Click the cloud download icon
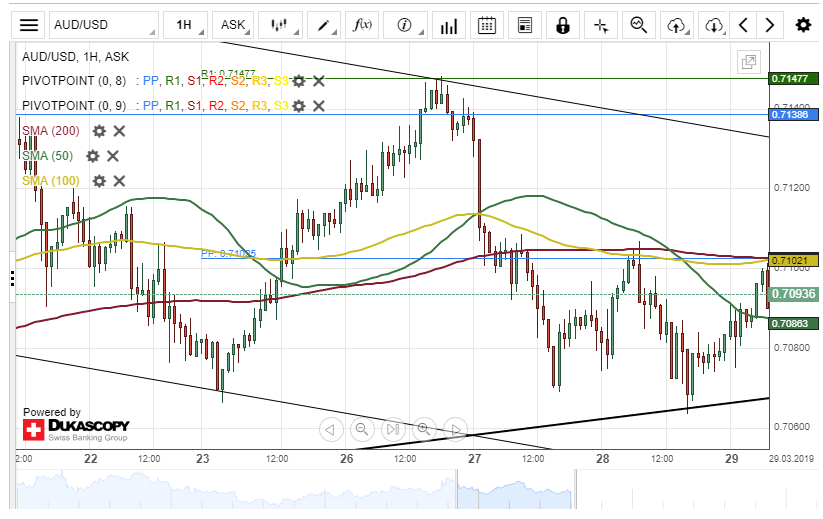This screenshot has height=519, width=823. coord(713,25)
